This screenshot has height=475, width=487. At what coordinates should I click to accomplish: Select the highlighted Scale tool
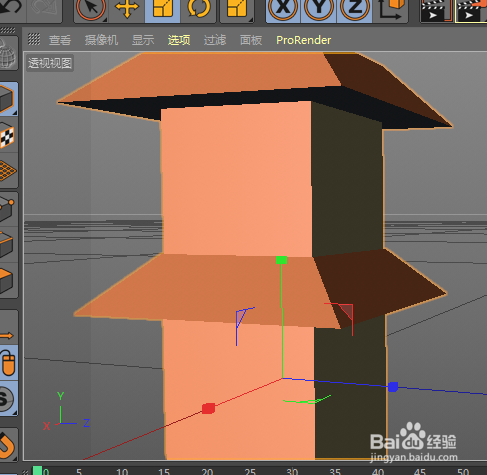163,9
